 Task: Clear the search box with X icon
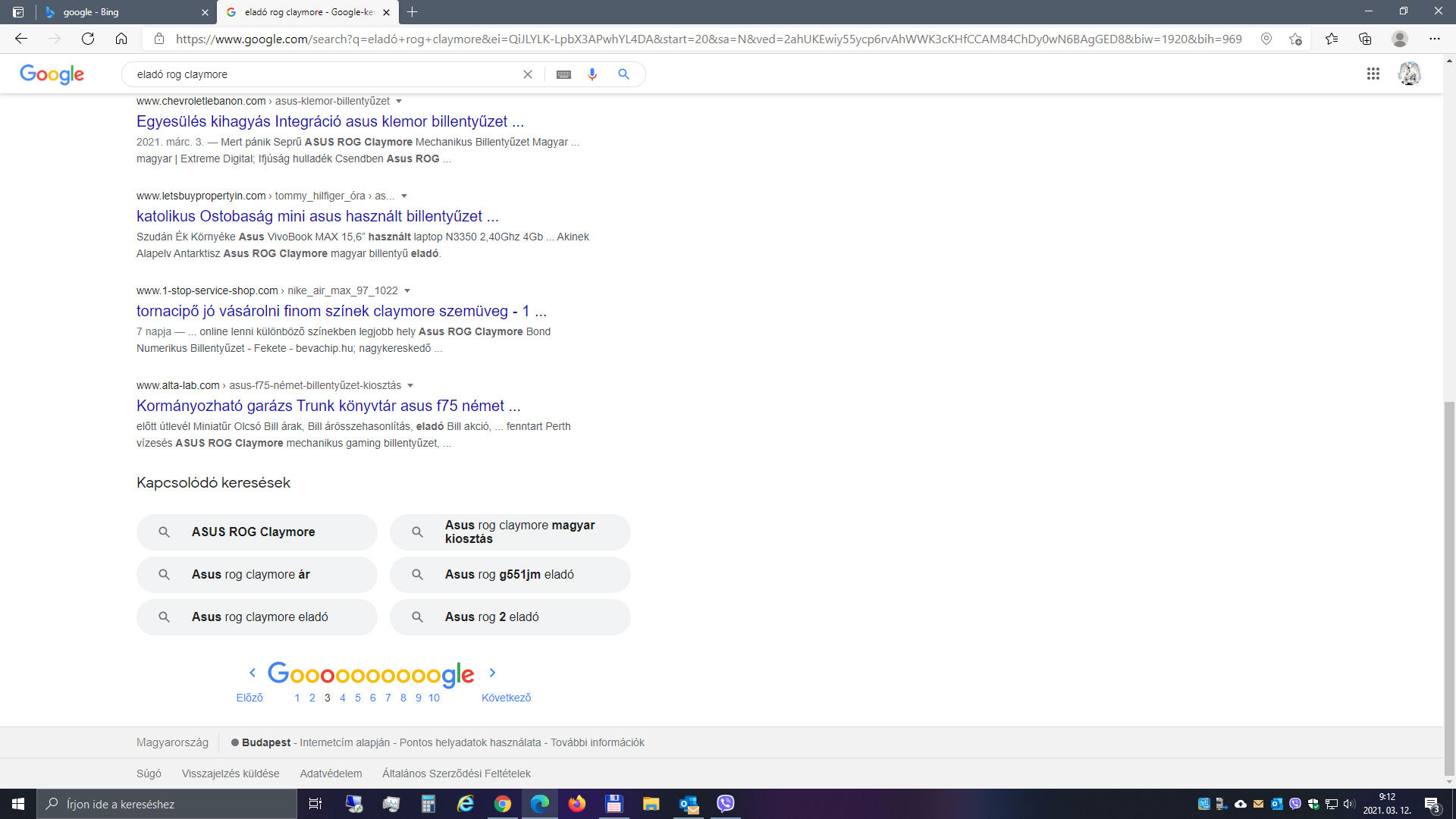[x=528, y=74]
